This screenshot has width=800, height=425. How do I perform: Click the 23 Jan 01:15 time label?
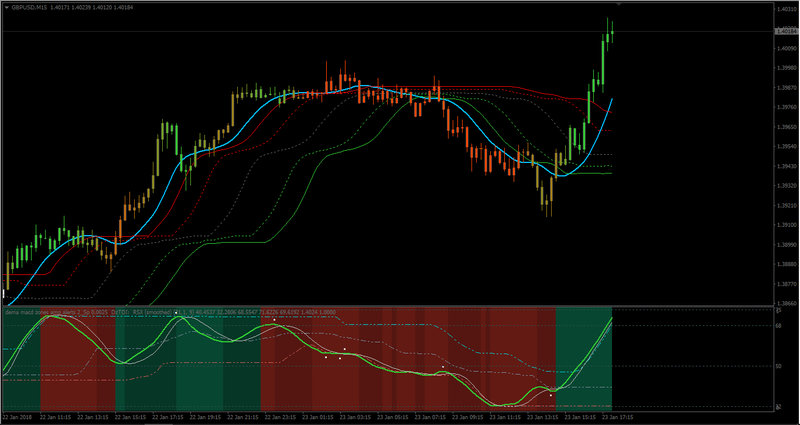317,417
